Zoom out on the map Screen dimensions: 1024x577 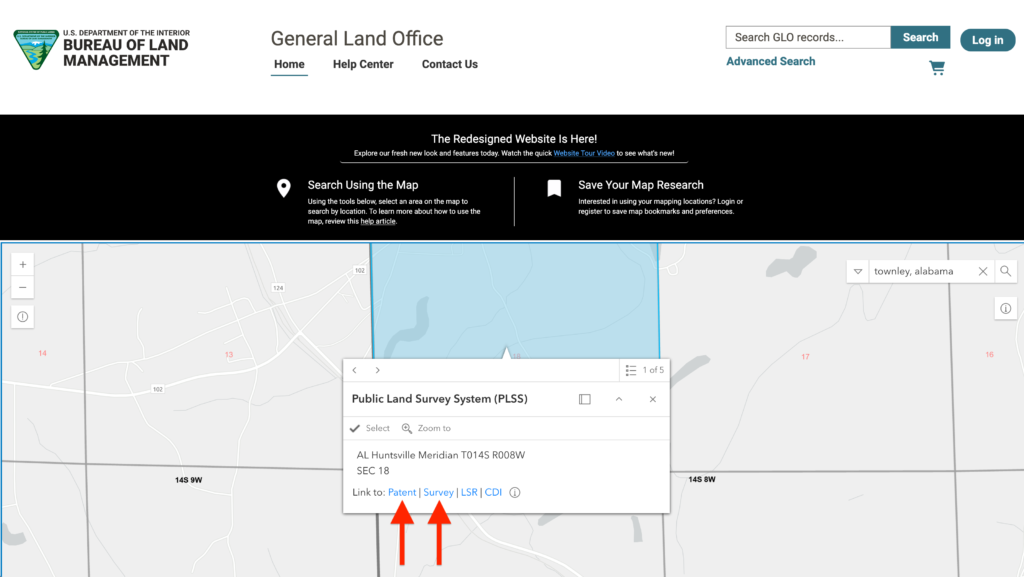coord(23,287)
